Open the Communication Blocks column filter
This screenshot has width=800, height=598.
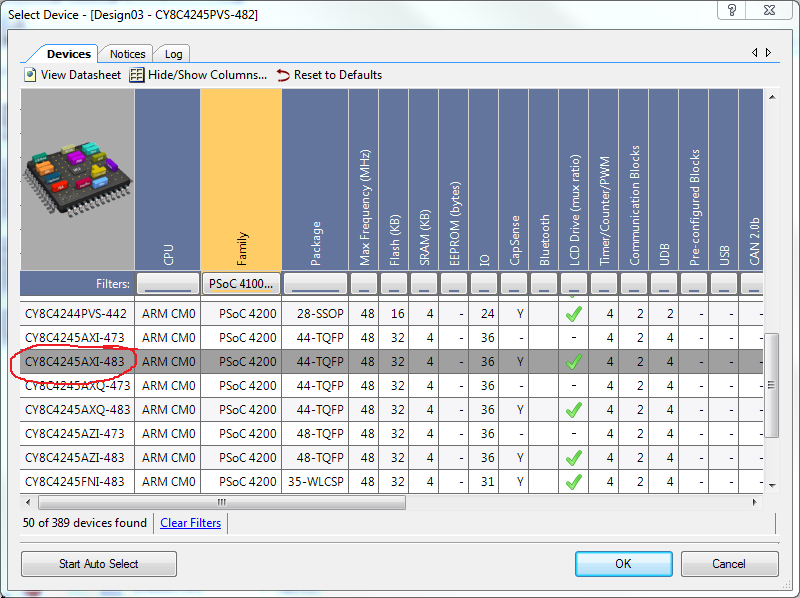click(634, 284)
